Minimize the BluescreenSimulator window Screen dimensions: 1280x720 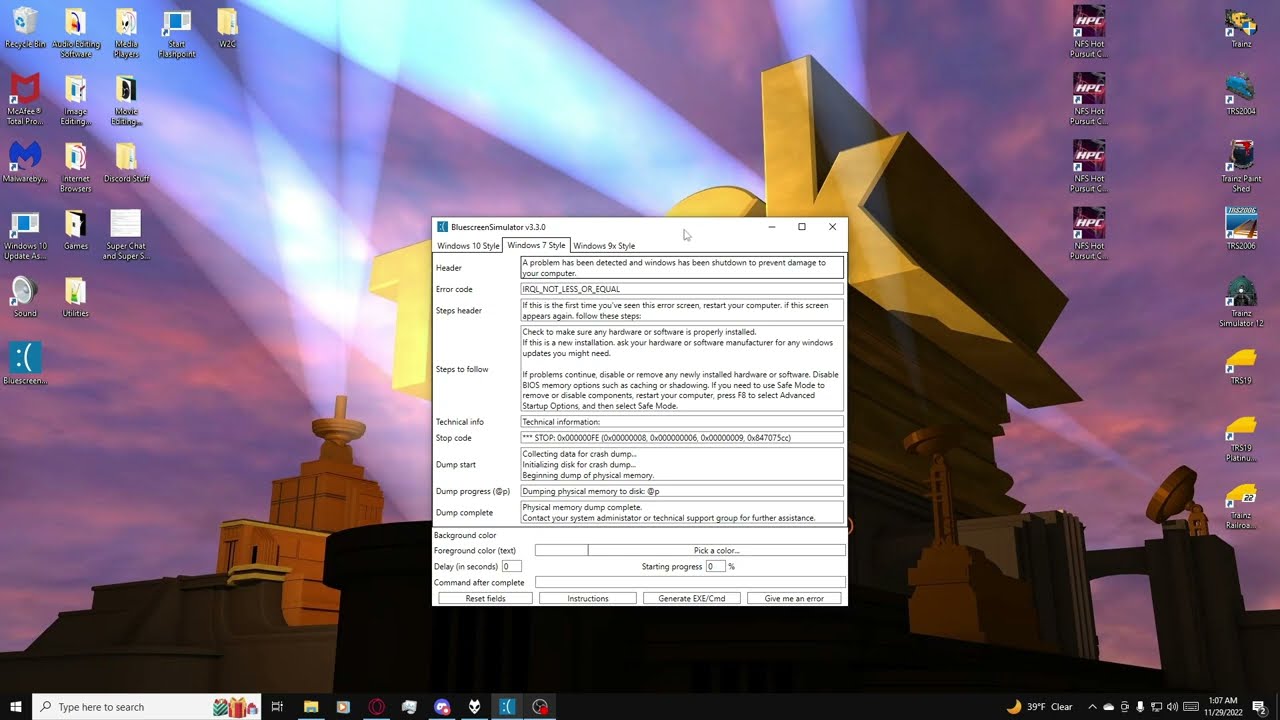(x=772, y=227)
